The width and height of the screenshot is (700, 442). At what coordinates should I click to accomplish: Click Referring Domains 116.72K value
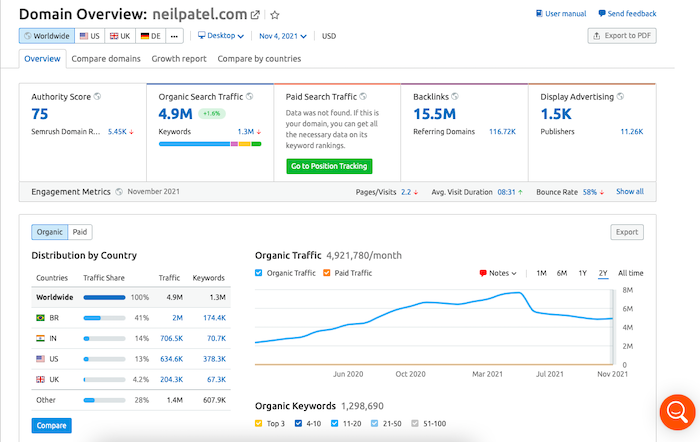point(502,132)
